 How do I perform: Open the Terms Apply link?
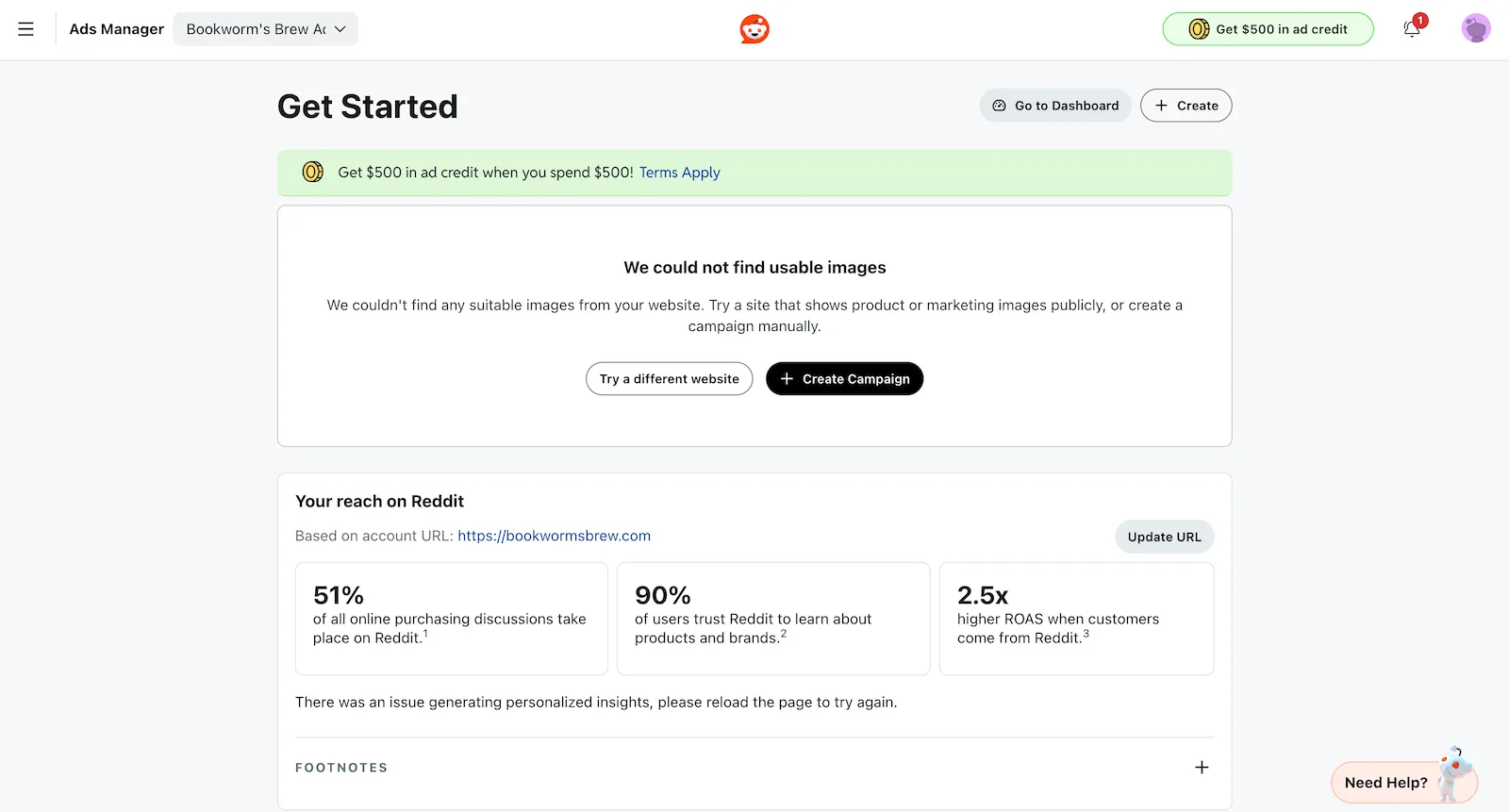[680, 173]
